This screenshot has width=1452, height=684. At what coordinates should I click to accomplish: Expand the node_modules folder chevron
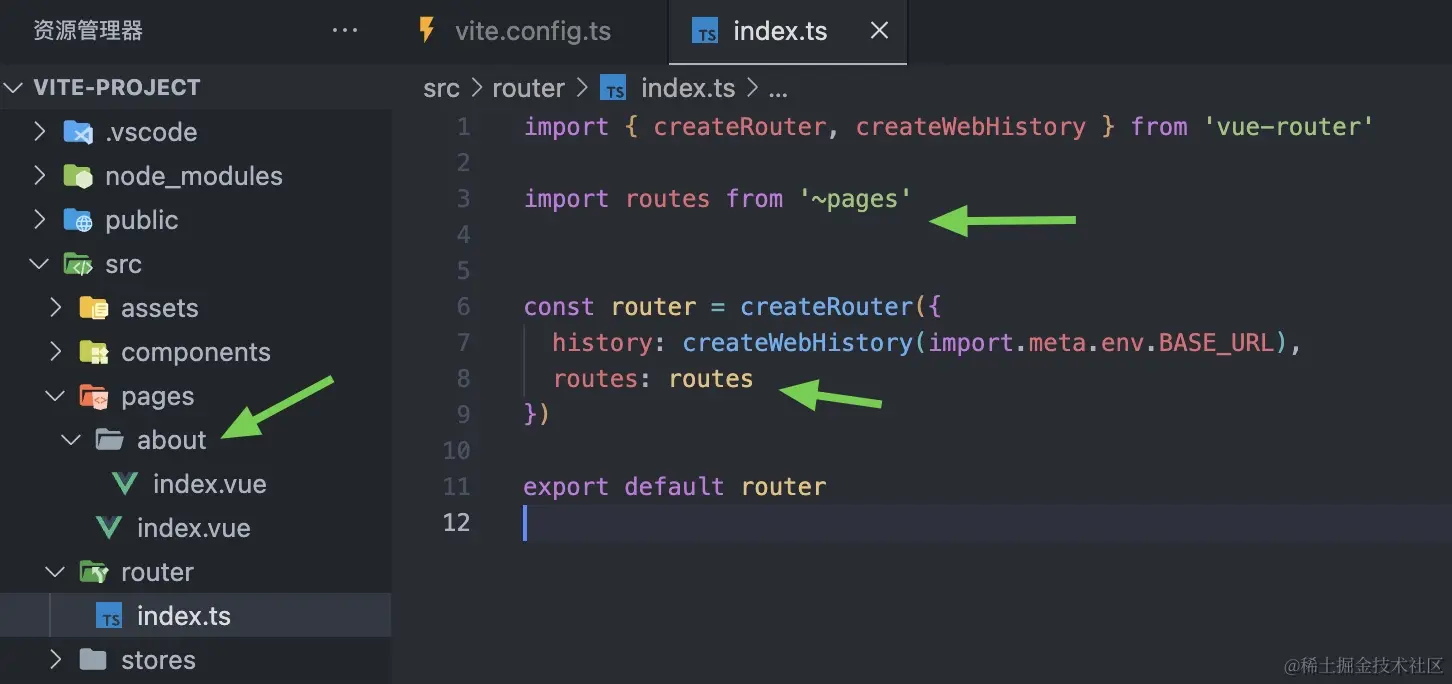point(40,176)
